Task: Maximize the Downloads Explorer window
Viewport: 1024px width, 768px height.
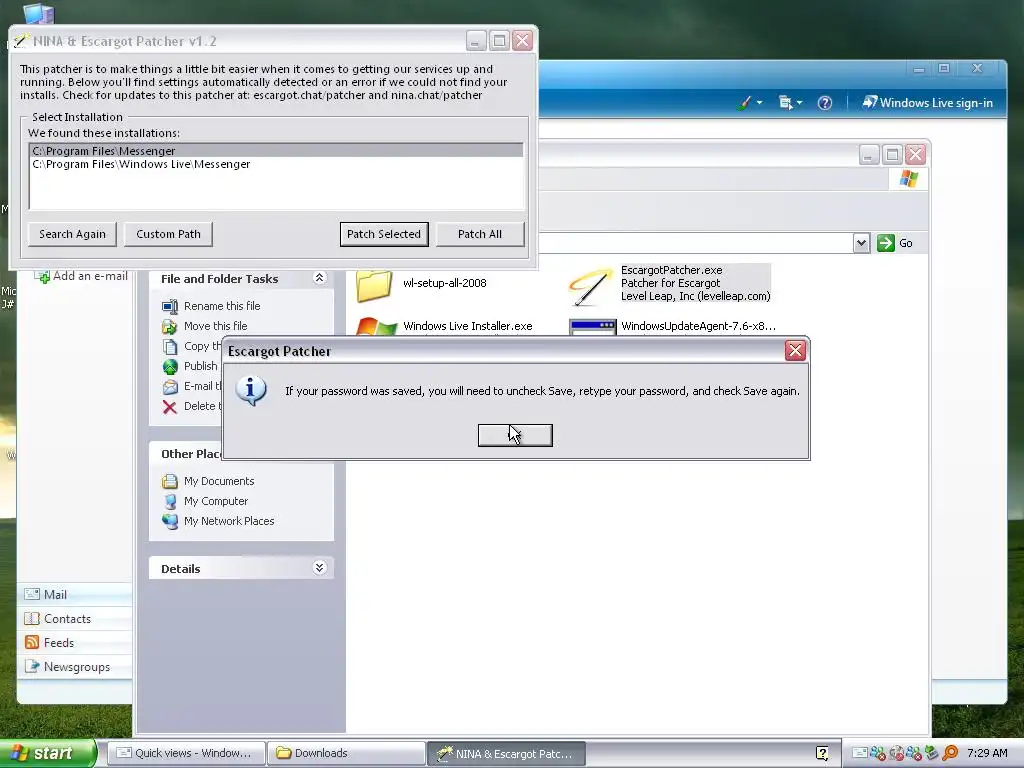Action: (x=892, y=155)
